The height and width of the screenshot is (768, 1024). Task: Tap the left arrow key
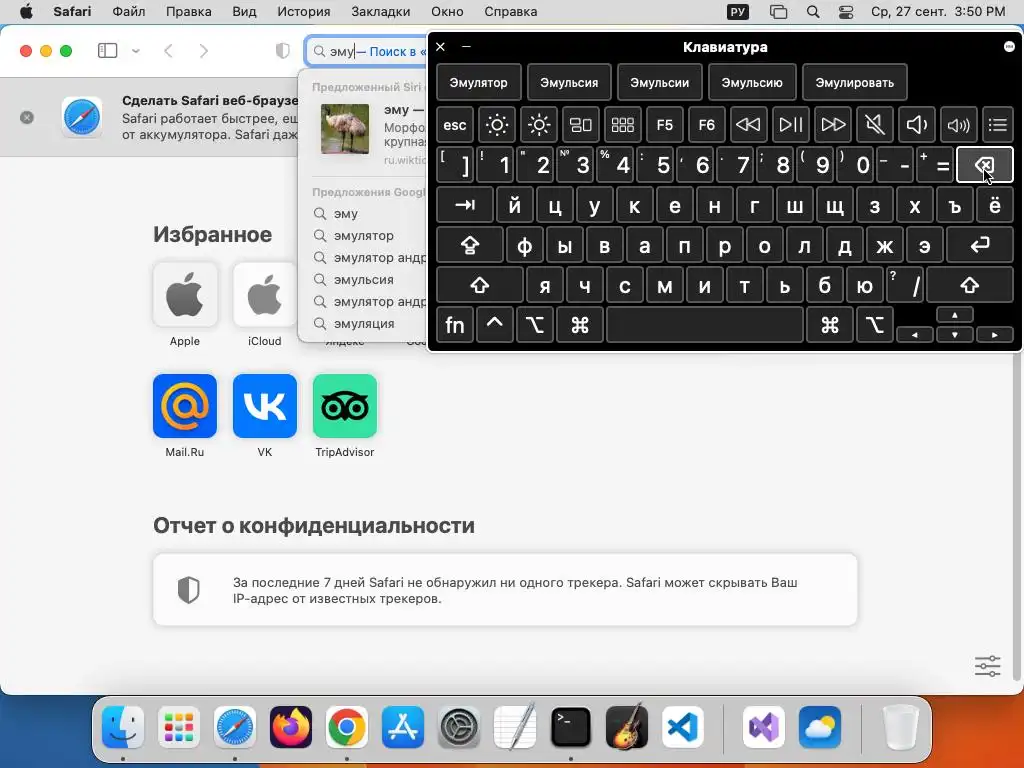pos(914,334)
